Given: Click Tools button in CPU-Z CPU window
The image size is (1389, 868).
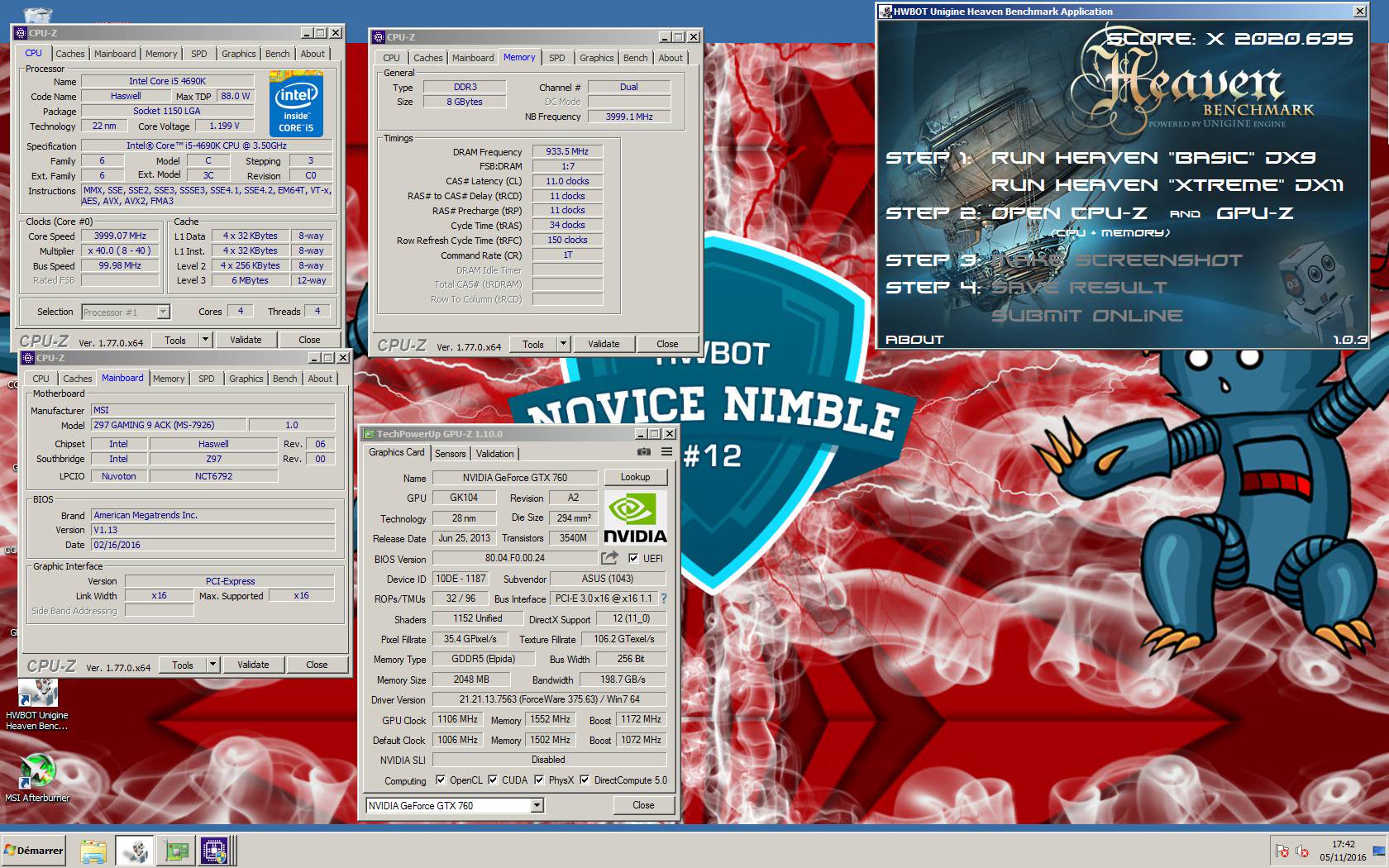Looking at the screenshot, I should (175, 339).
